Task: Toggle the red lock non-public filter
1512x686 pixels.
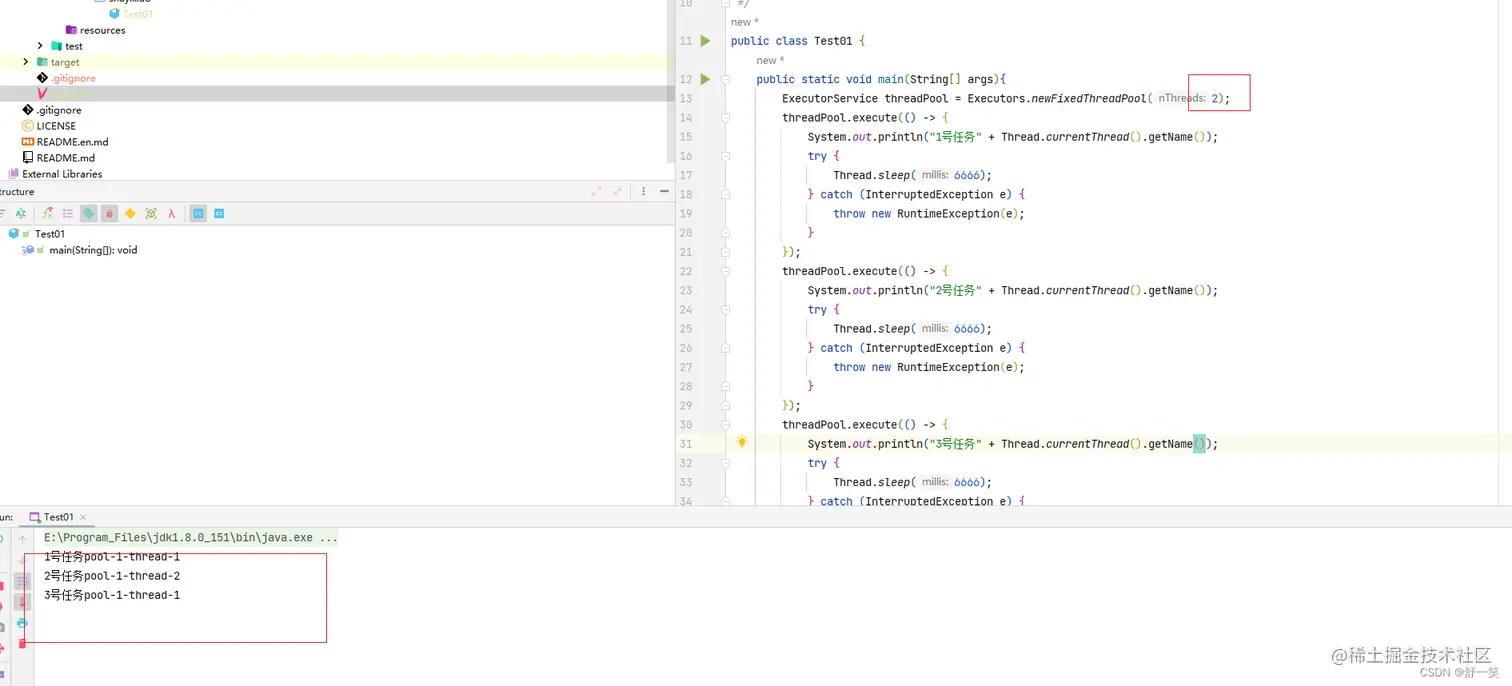Action: 109,214
